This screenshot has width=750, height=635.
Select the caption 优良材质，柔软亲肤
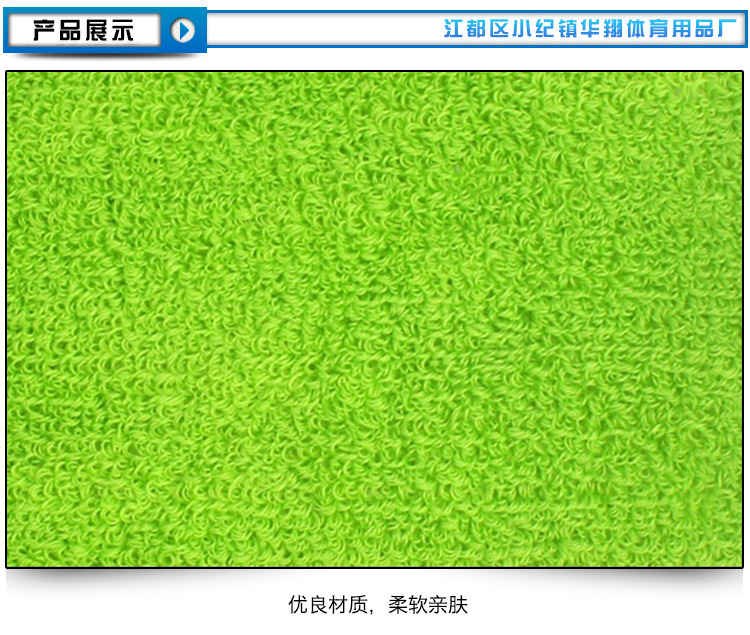coord(378,605)
